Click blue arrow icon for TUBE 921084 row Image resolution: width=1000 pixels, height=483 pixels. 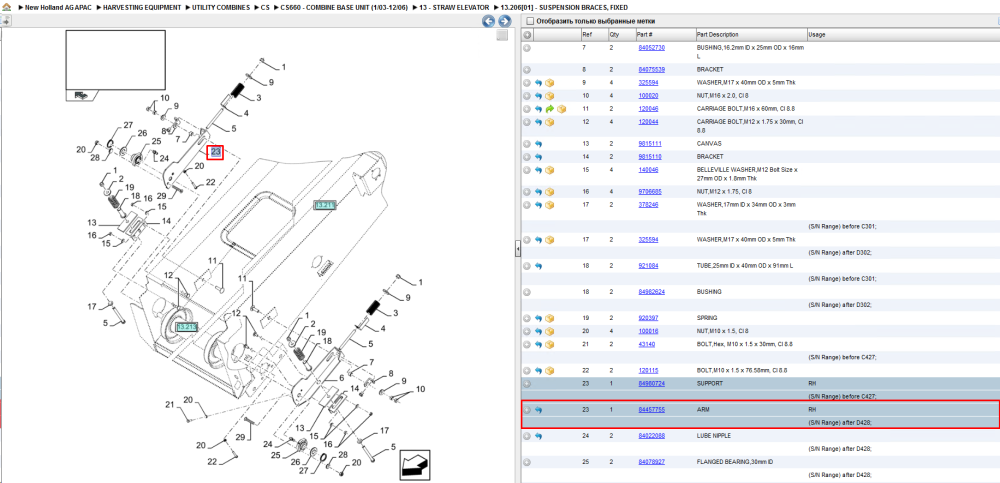(538, 266)
